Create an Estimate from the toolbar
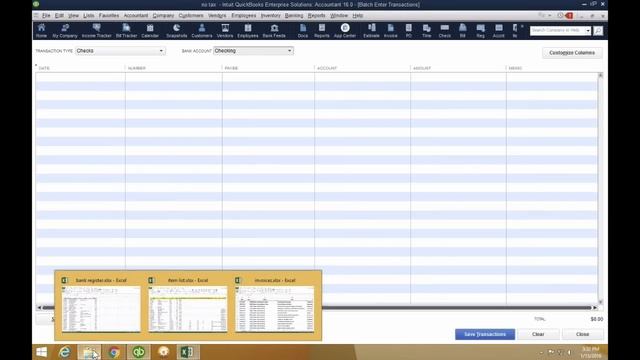 (x=371, y=31)
